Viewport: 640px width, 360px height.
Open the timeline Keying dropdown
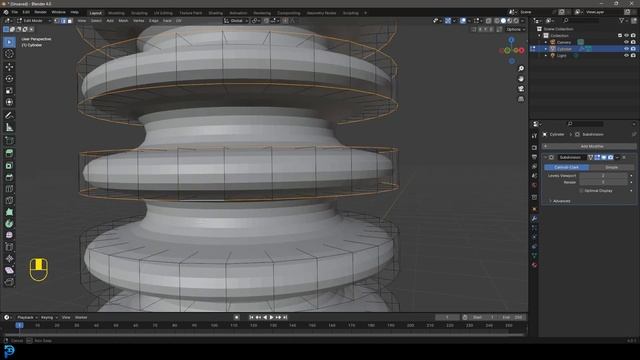pyautogui.click(x=49, y=317)
